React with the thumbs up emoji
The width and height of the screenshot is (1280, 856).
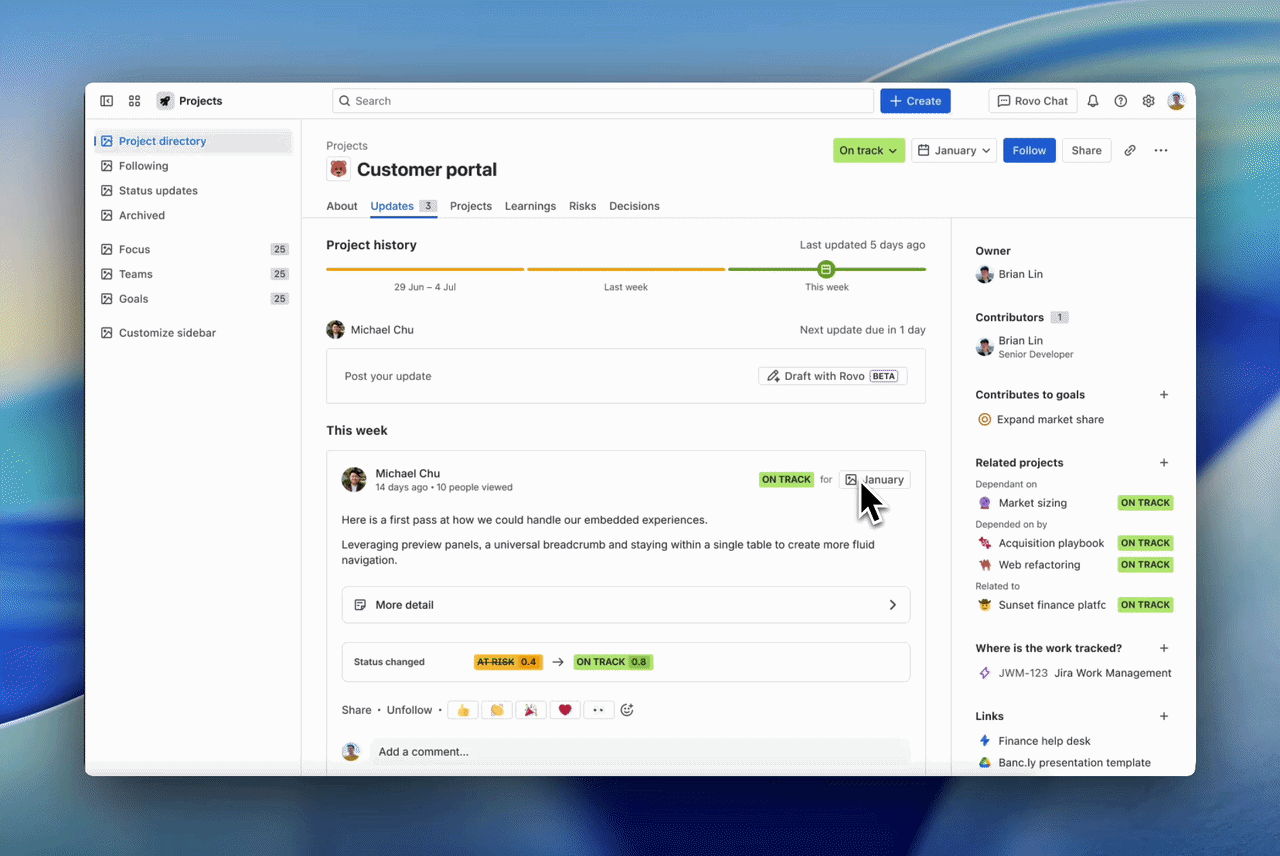[462, 710]
